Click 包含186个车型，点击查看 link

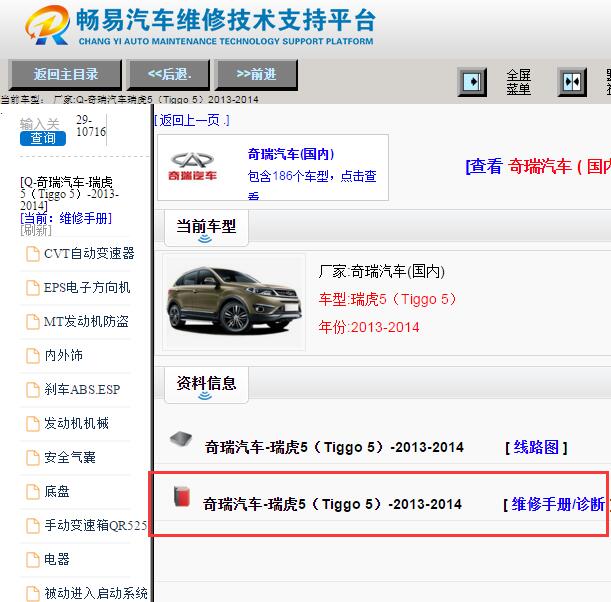click(x=312, y=183)
